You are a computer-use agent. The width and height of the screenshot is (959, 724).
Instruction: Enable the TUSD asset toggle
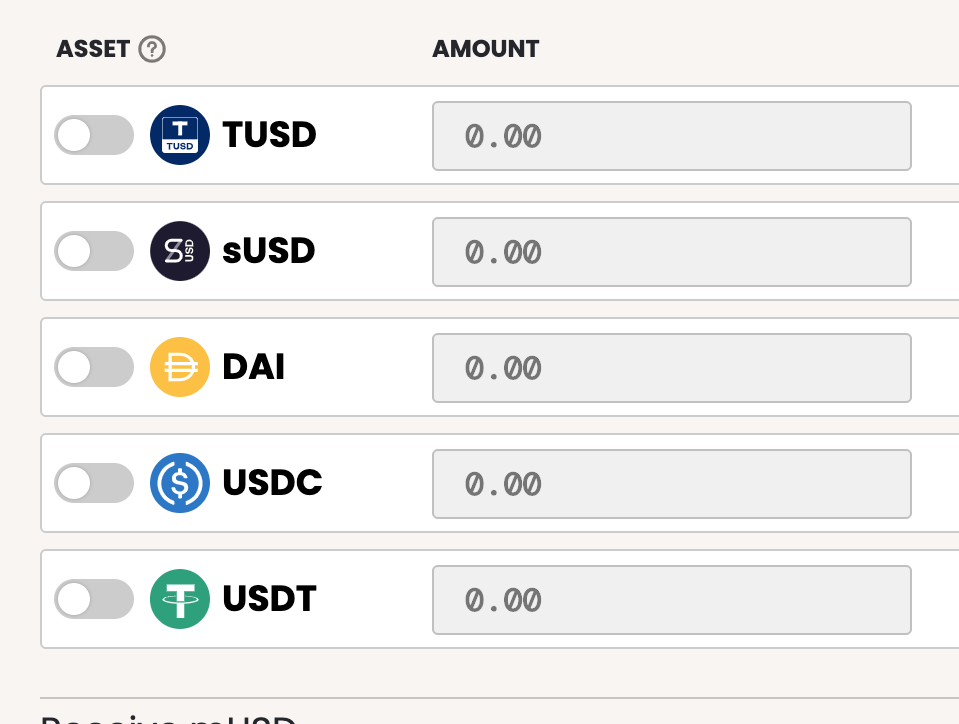pyautogui.click(x=94, y=135)
